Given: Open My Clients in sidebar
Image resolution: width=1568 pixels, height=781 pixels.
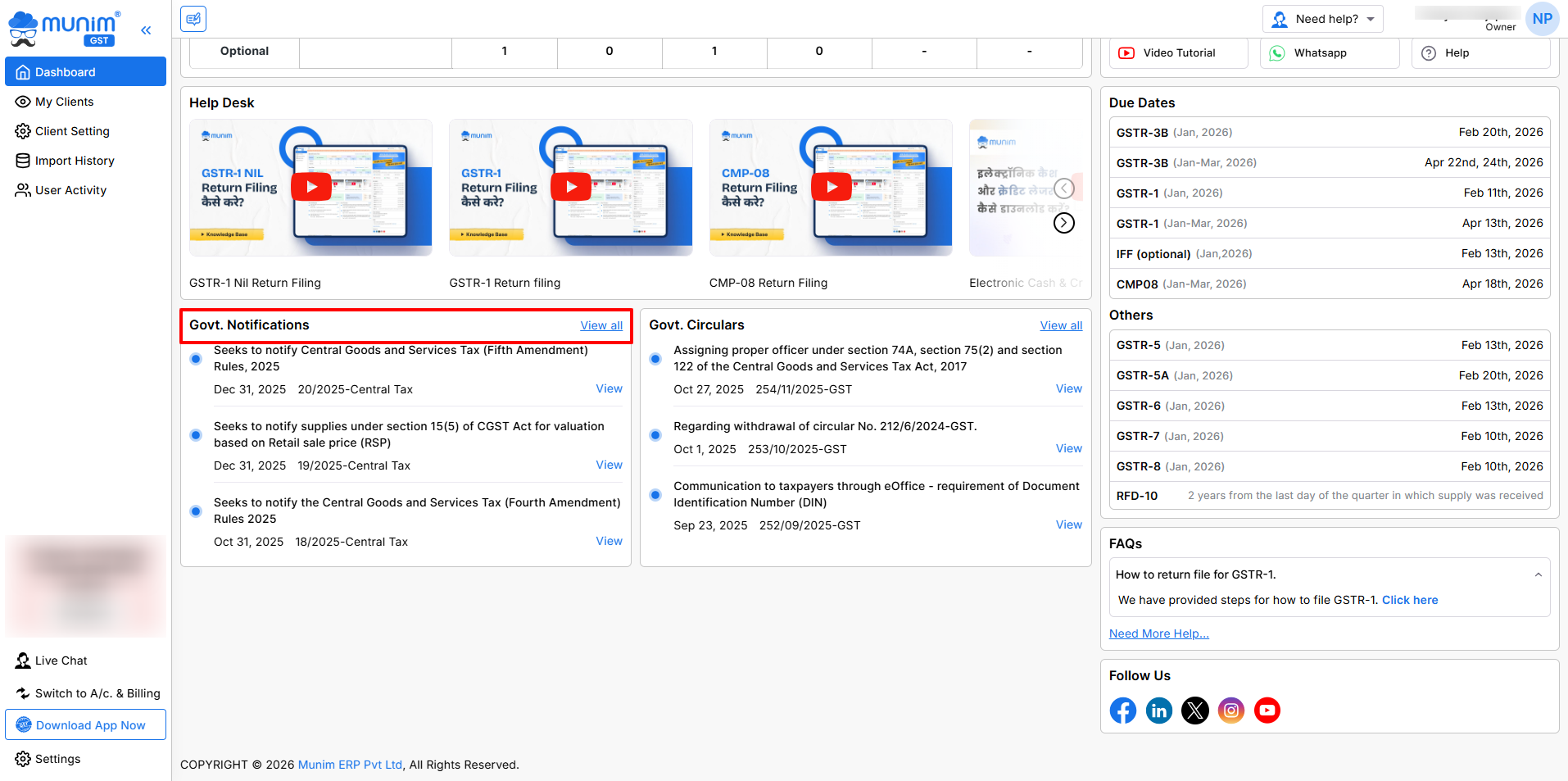Looking at the screenshot, I should click(x=65, y=102).
